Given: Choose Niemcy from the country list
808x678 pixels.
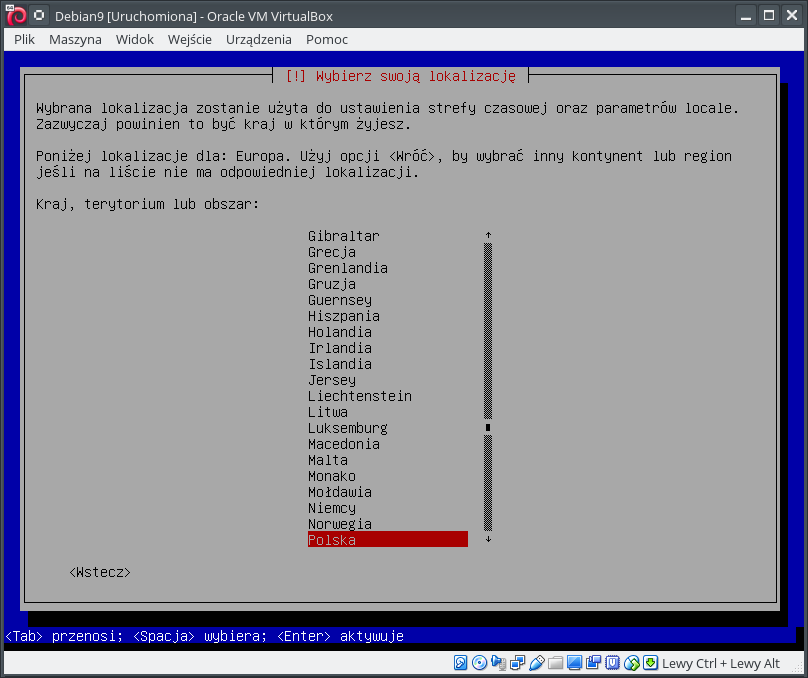Looking at the screenshot, I should click(332, 508).
